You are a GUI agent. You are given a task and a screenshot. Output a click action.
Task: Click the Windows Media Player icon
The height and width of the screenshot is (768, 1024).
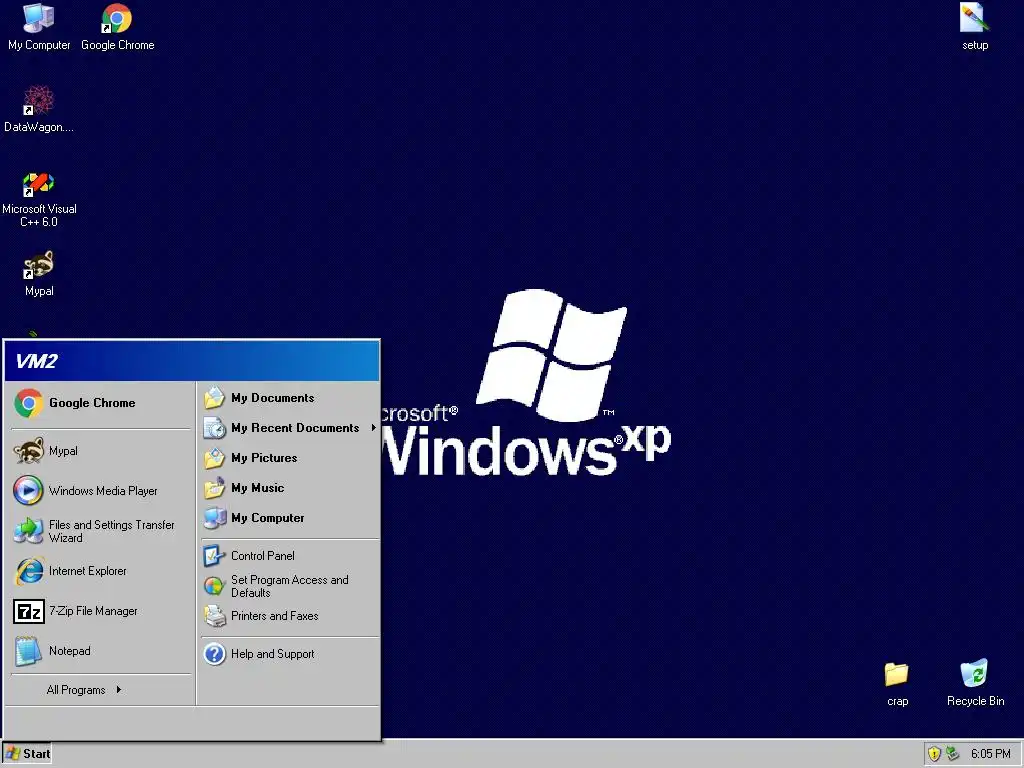(29, 490)
